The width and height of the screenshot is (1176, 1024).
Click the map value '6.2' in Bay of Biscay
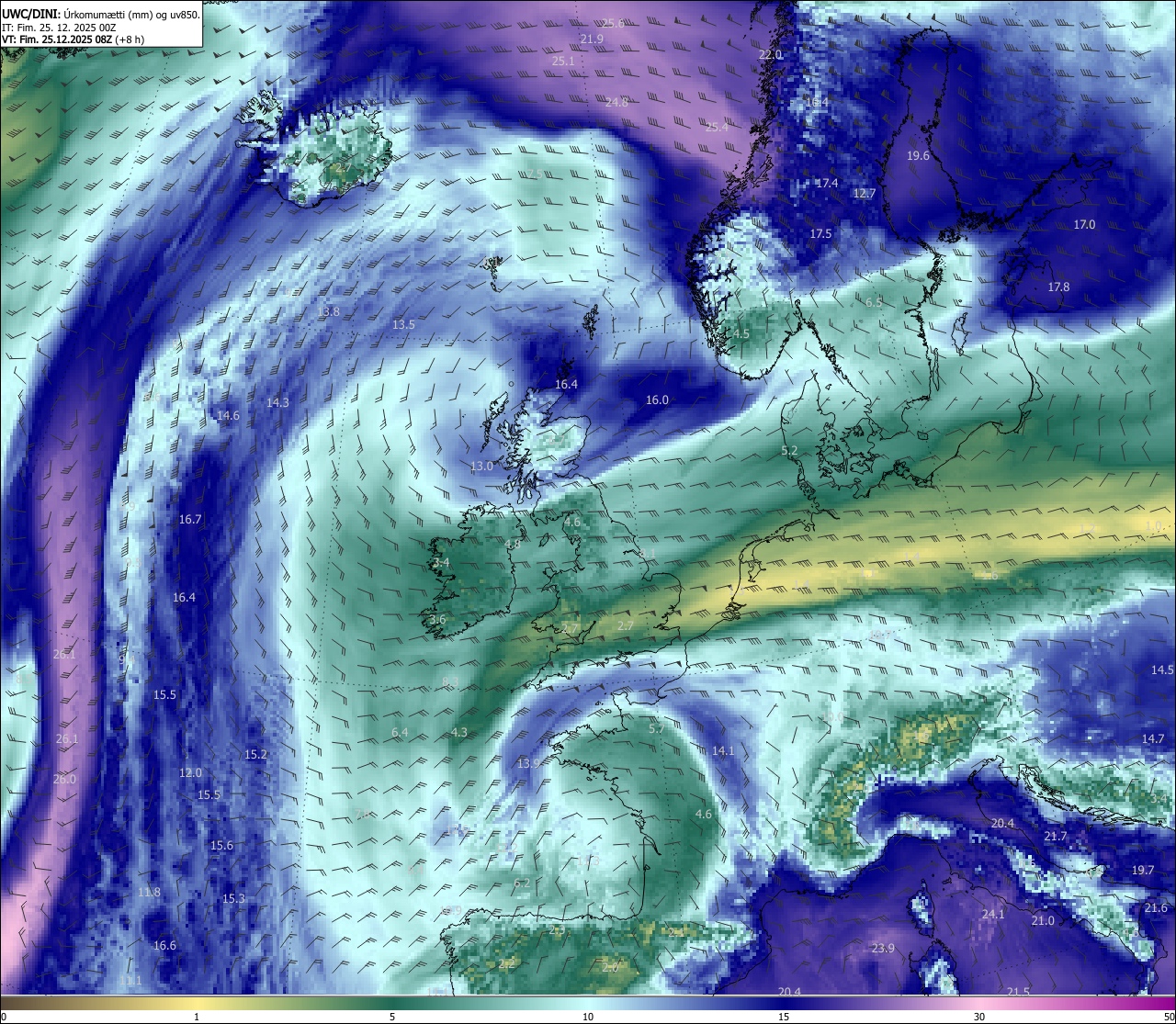522,883
